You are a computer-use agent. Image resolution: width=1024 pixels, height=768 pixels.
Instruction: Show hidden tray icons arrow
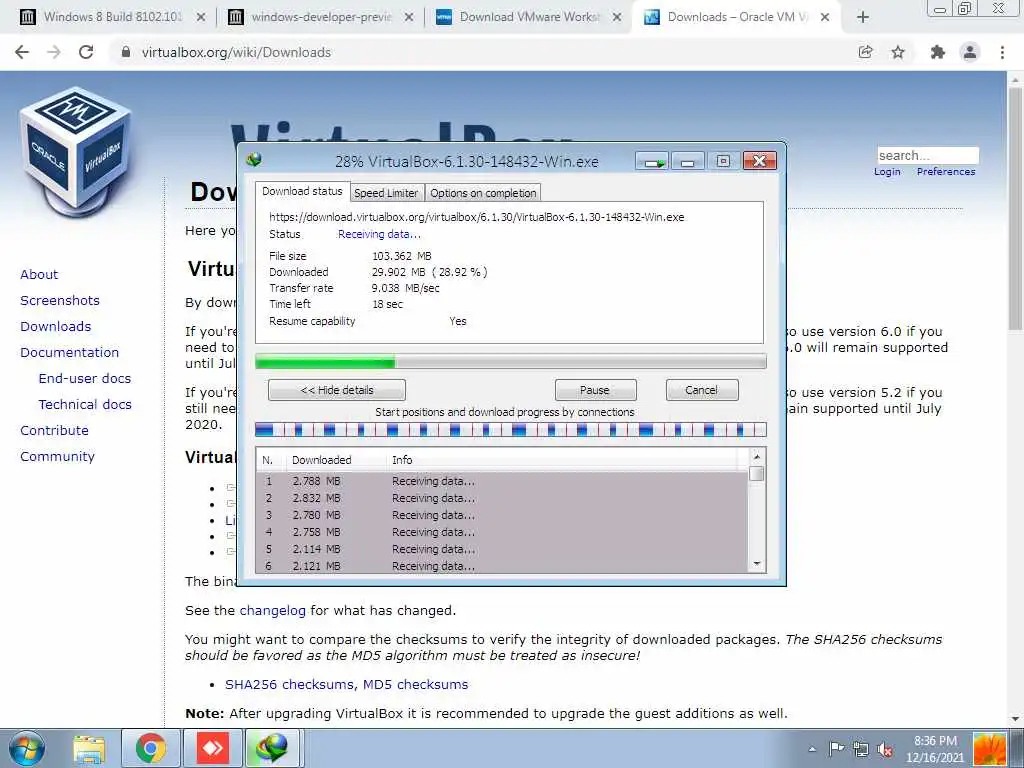[812, 749]
